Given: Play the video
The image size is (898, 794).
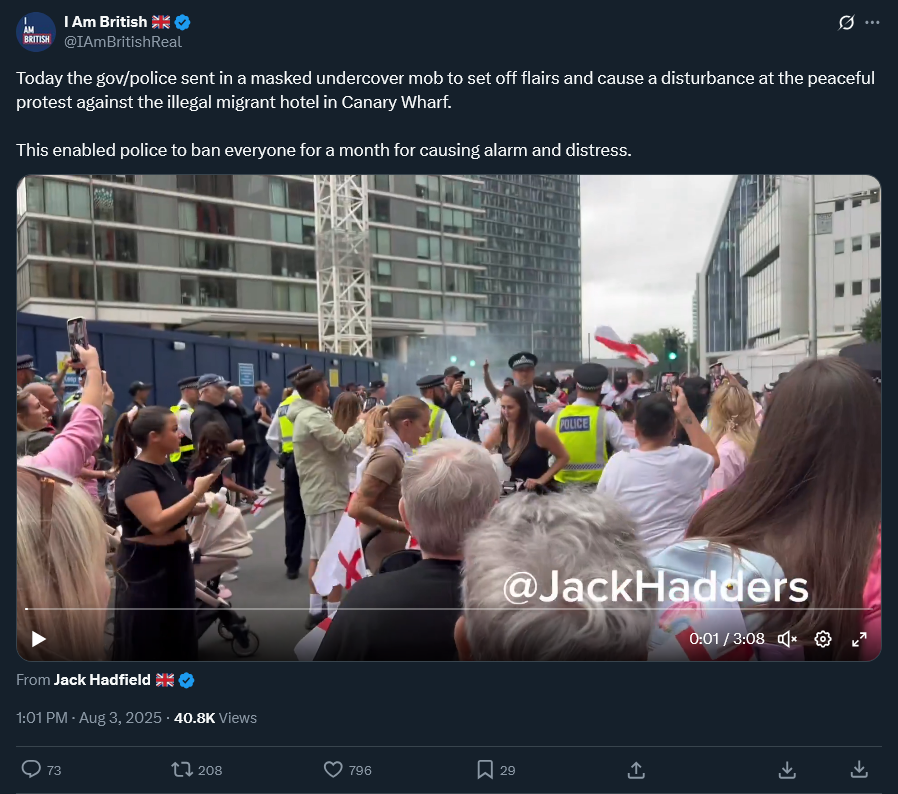Looking at the screenshot, I should pos(38,639).
